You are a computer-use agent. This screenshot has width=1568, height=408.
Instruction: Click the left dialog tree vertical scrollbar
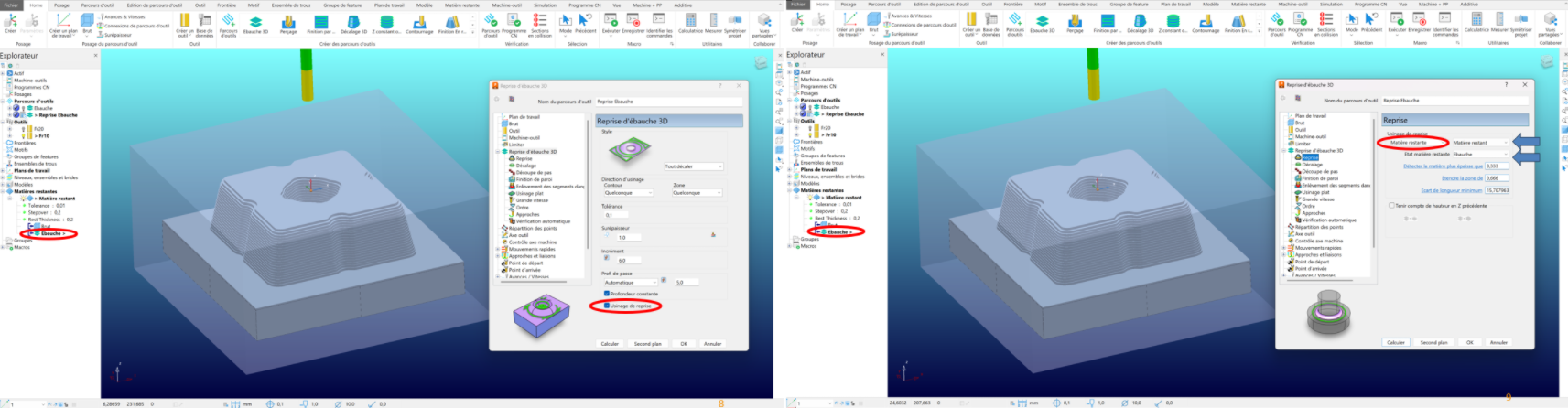coord(588,183)
